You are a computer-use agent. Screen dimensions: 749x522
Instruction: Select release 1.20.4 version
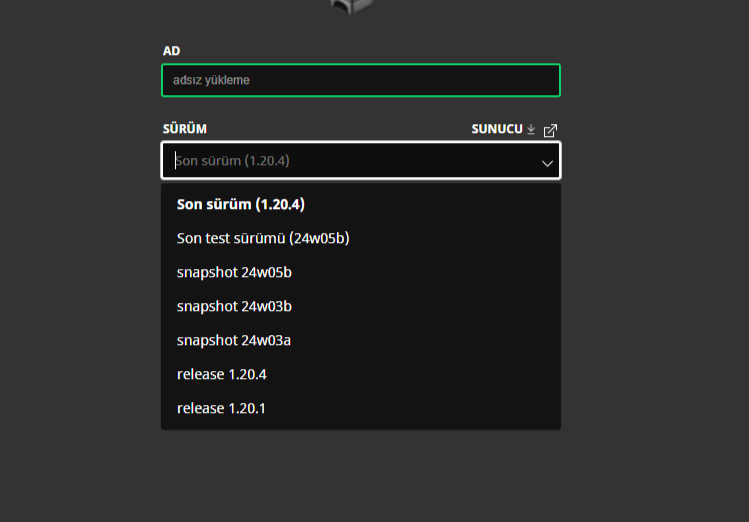click(222, 374)
